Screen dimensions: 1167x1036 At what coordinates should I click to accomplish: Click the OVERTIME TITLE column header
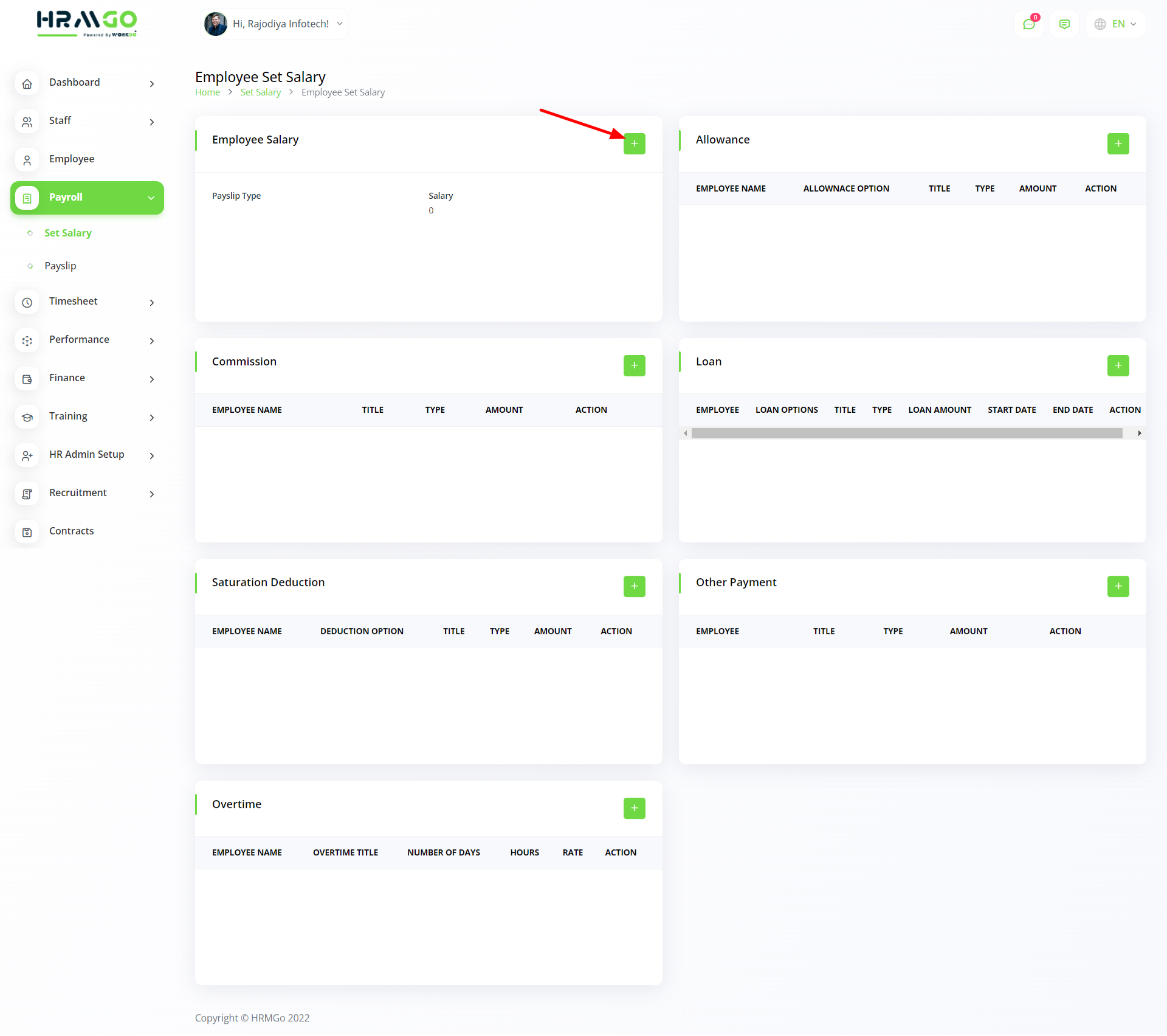click(x=345, y=852)
